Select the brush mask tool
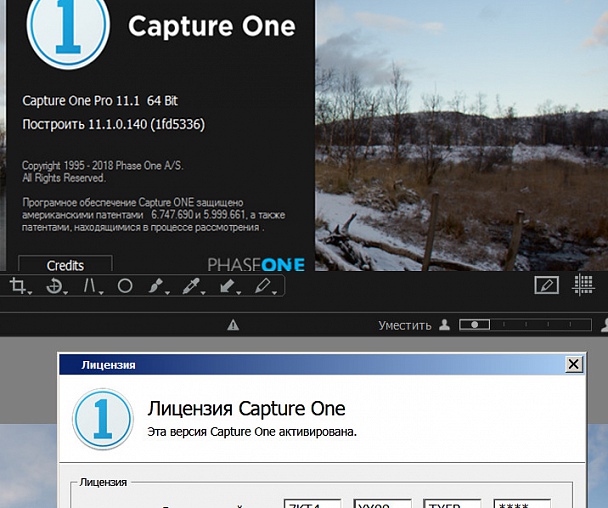Image resolution: width=608 pixels, height=508 pixels. [x=155, y=286]
